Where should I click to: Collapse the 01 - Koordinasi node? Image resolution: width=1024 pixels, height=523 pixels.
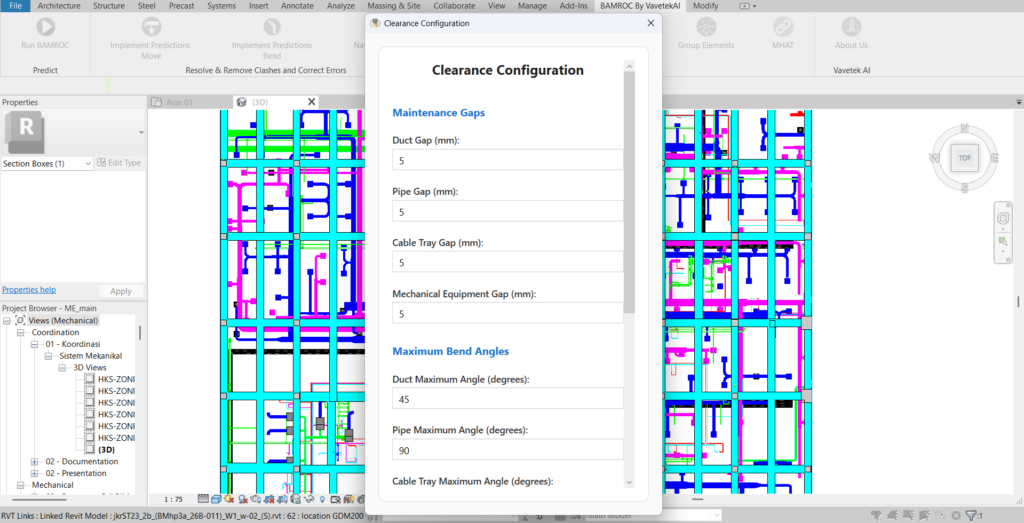click(35, 344)
